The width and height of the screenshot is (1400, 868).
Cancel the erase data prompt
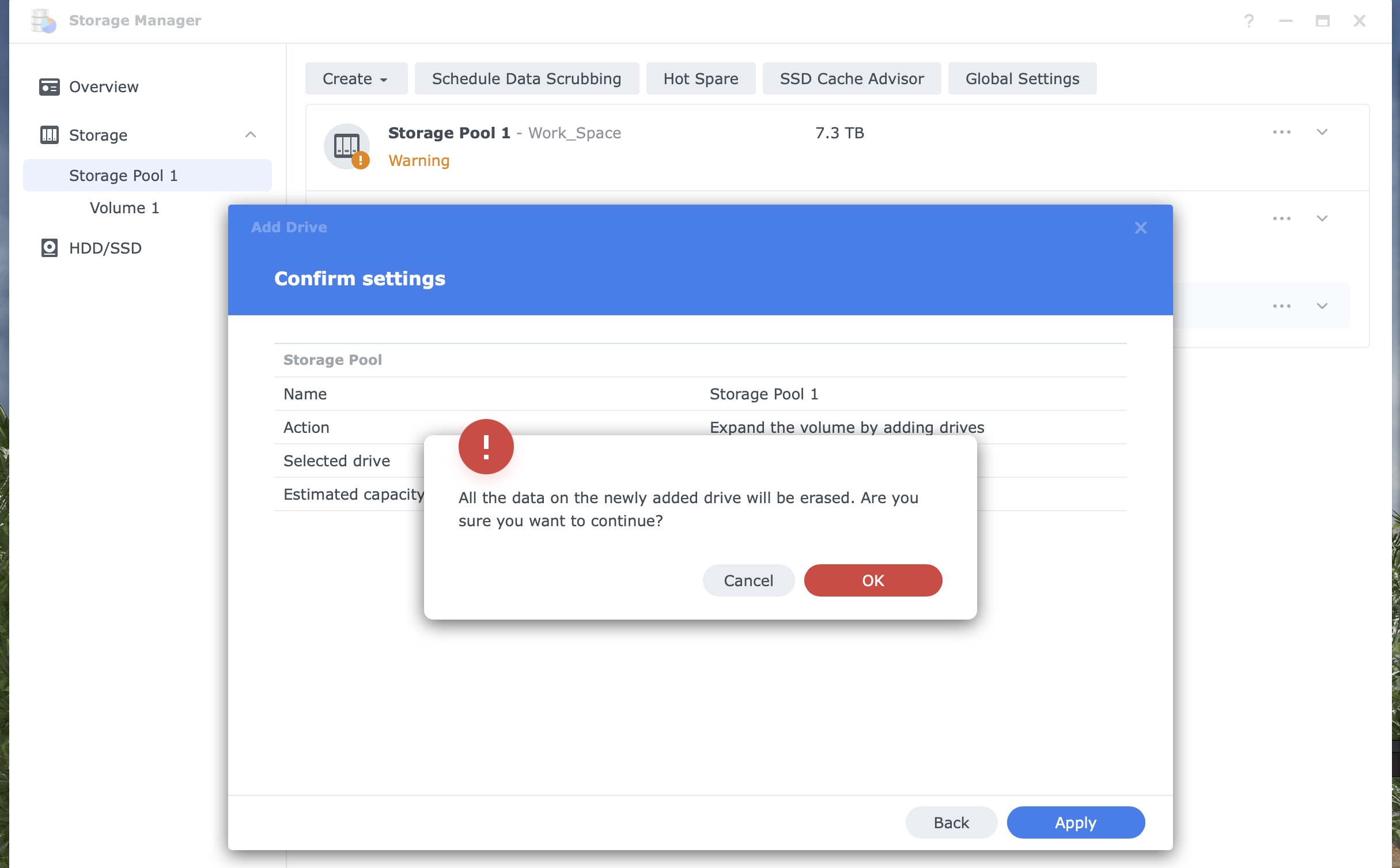pos(748,580)
